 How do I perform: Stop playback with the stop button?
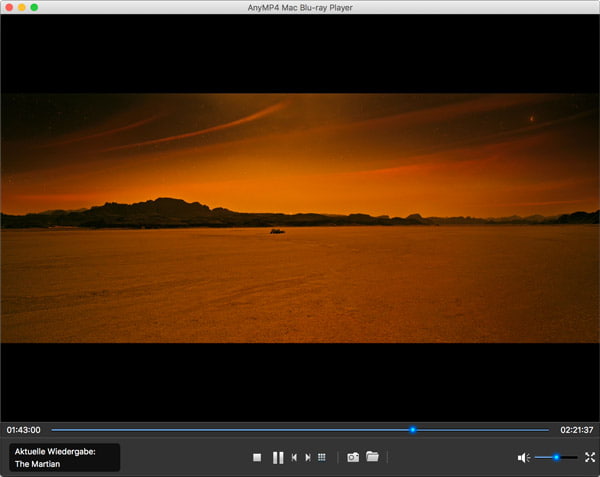pos(257,457)
